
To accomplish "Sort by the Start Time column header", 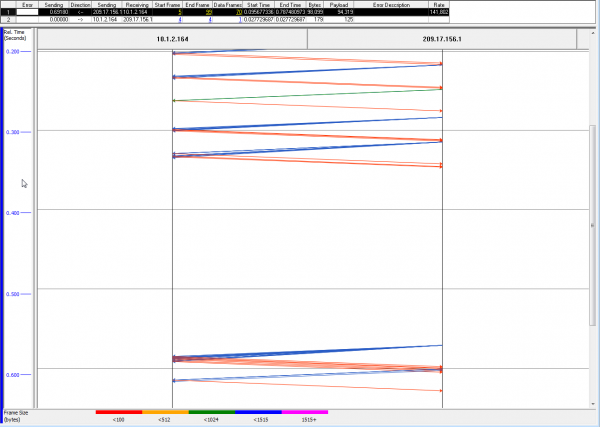I will tap(258, 5).
